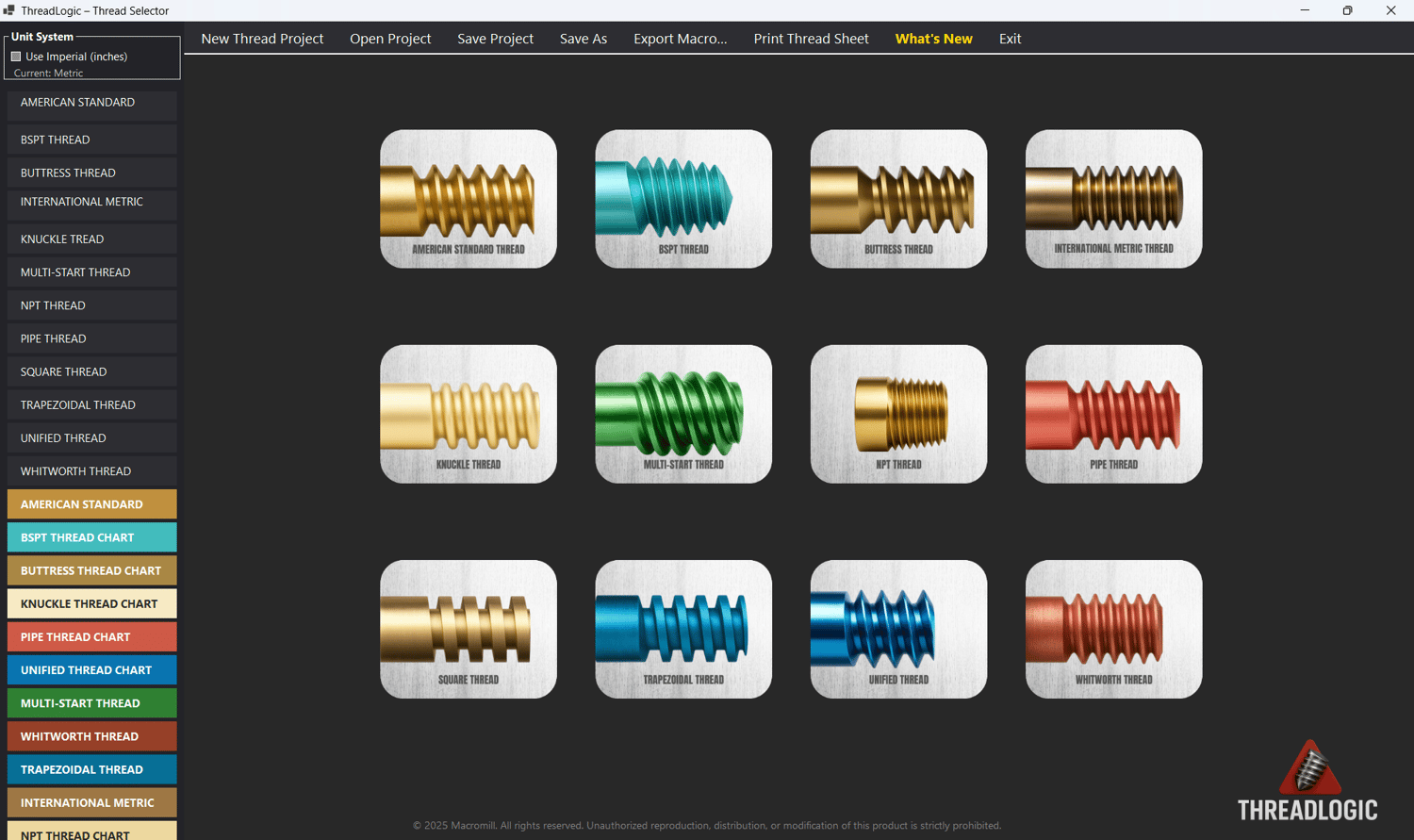Click Exit in the menu bar
Image resolution: width=1414 pixels, height=840 pixels.
(1010, 39)
